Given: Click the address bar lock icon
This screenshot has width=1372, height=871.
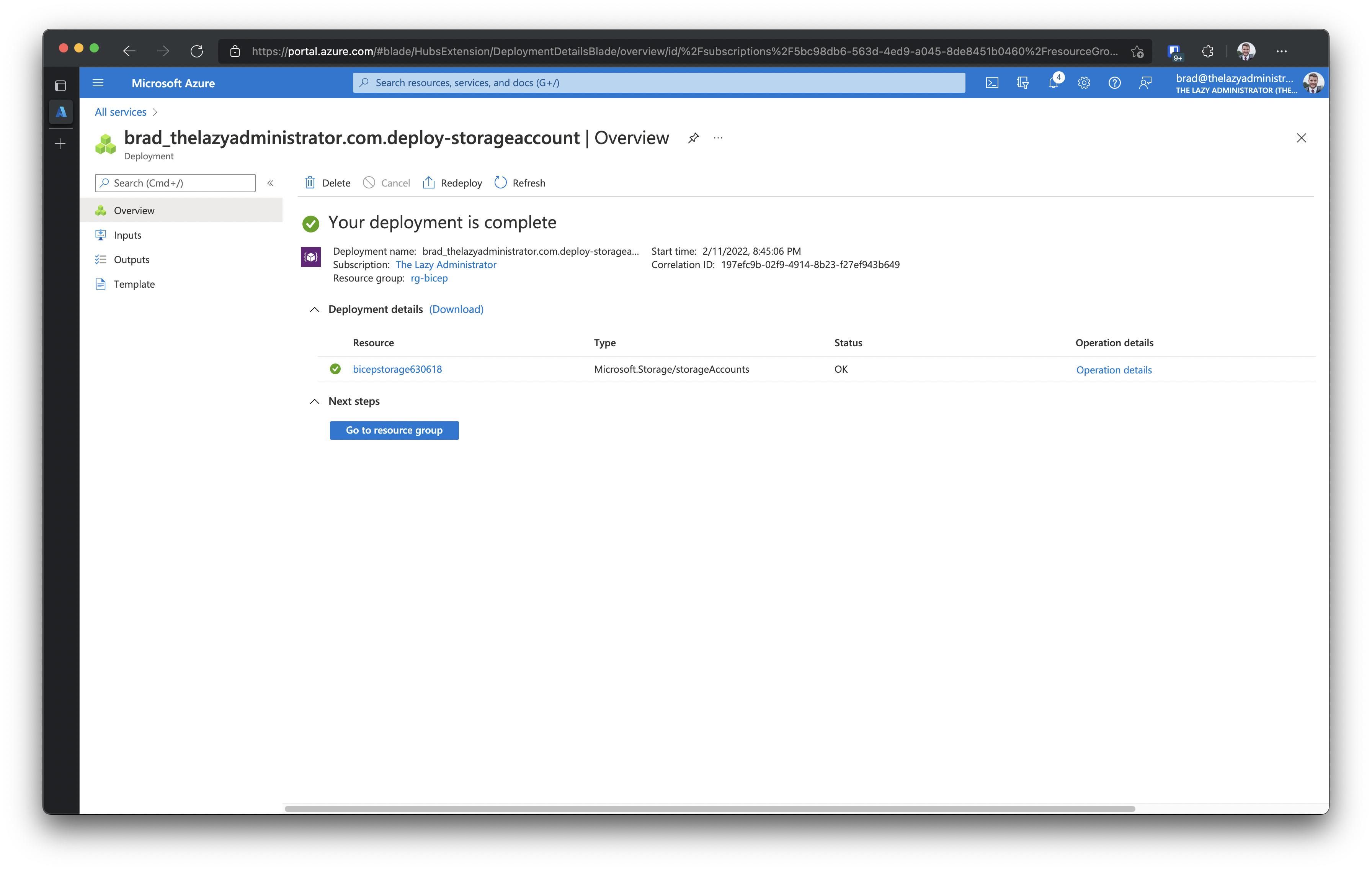Looking at the screenshot, I should [x=235, y=51].
